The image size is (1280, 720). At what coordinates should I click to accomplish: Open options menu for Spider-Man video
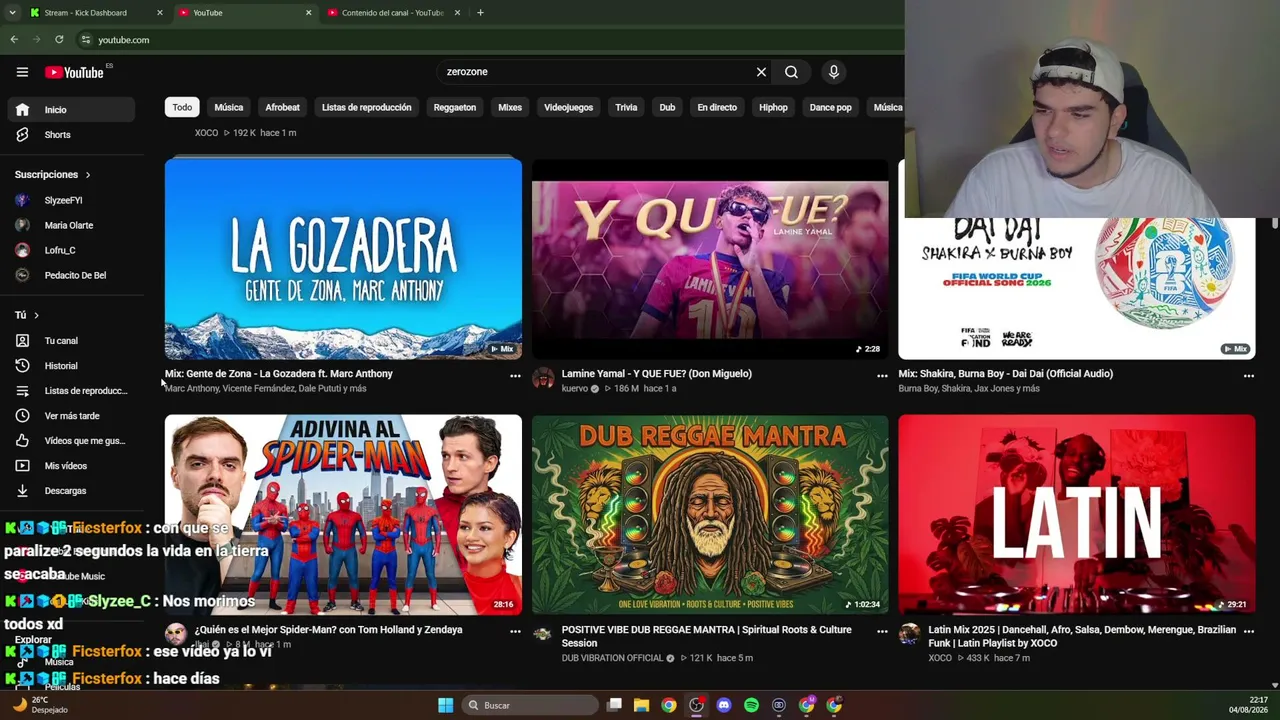point(515,632)
